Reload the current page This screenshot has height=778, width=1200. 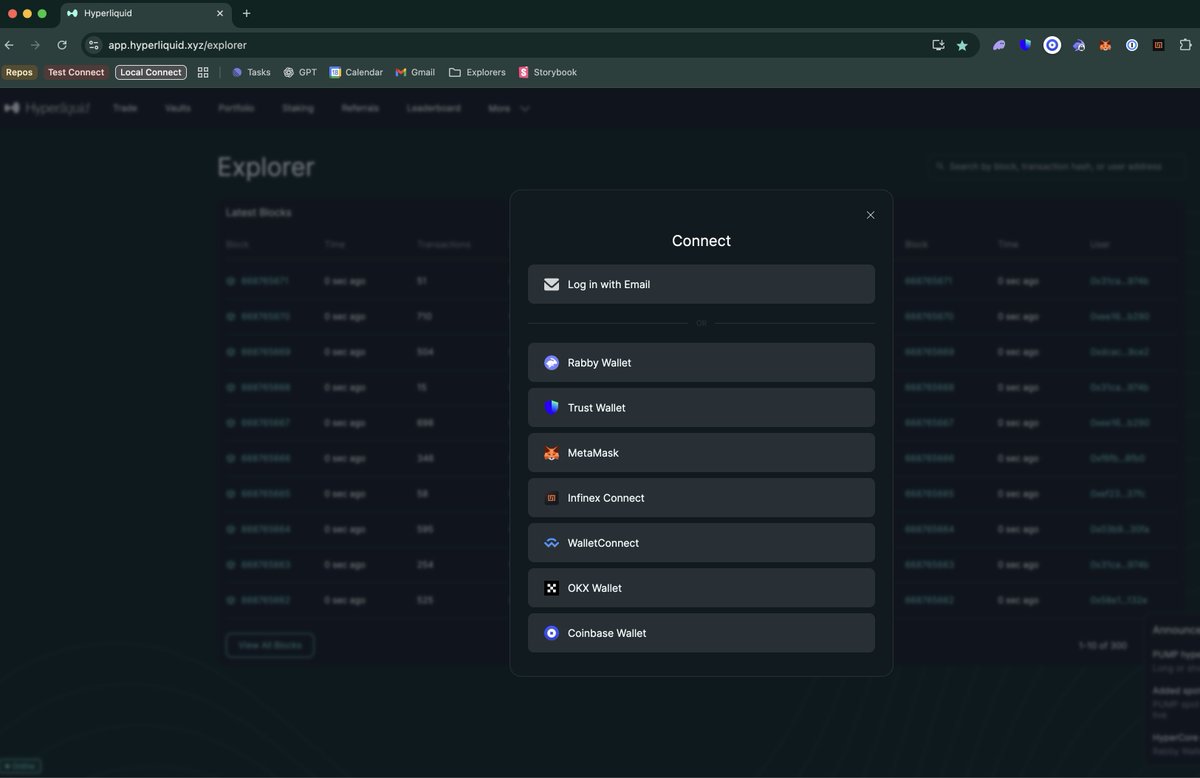62,45
